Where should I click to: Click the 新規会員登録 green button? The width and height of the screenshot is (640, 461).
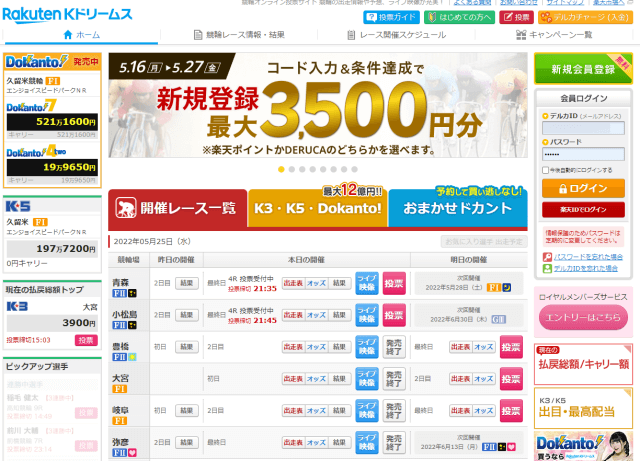tap(583, 69)
